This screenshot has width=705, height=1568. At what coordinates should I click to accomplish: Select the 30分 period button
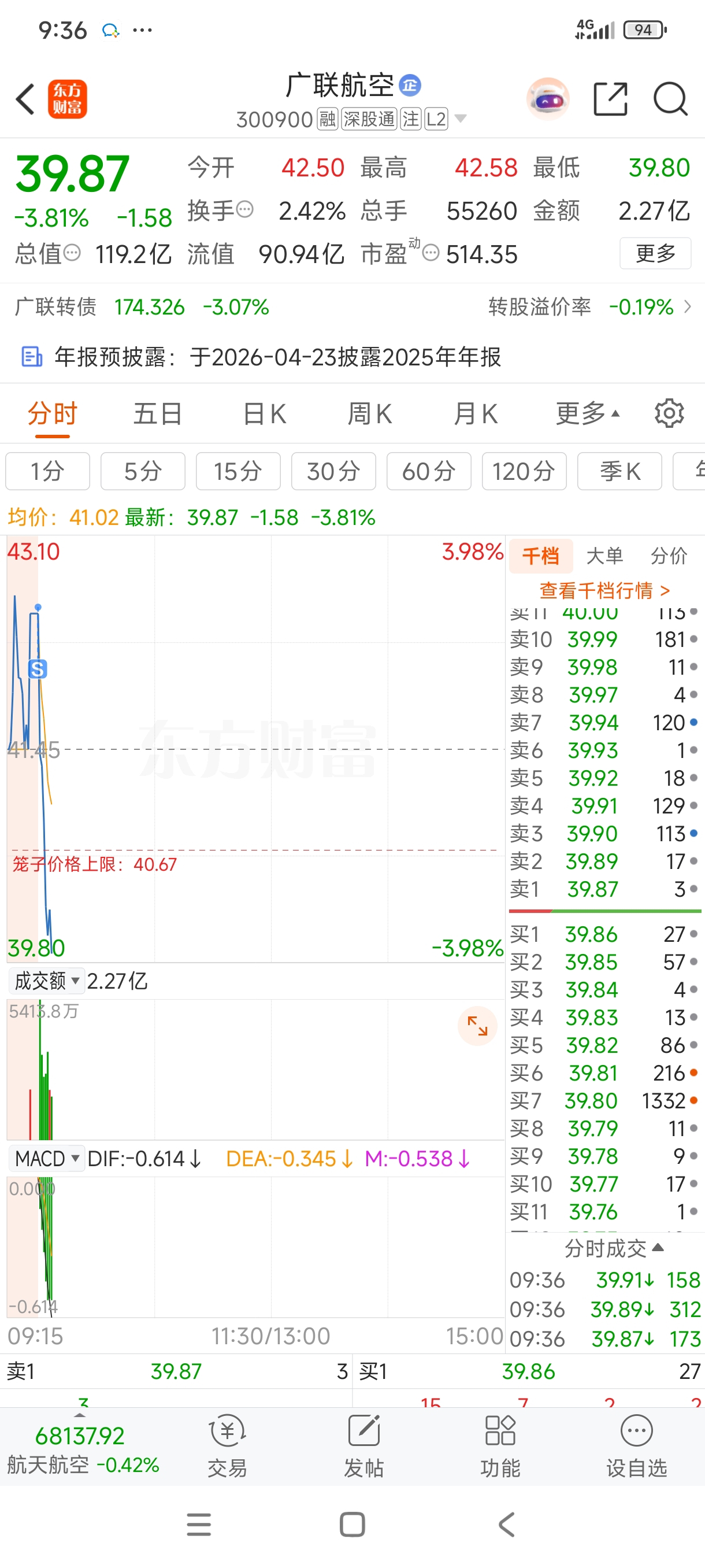click(x=333, y=471)
